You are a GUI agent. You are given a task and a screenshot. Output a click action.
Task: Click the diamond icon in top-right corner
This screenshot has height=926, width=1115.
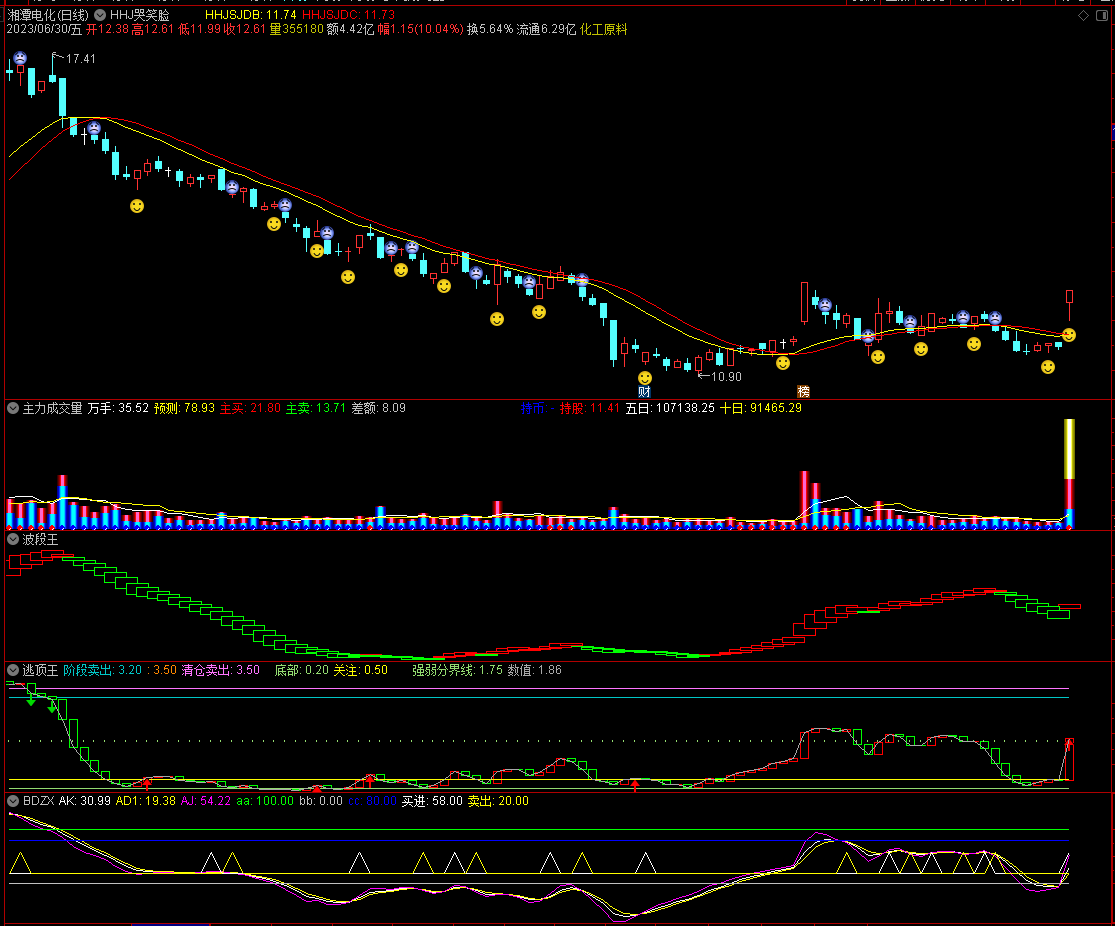1083,16
